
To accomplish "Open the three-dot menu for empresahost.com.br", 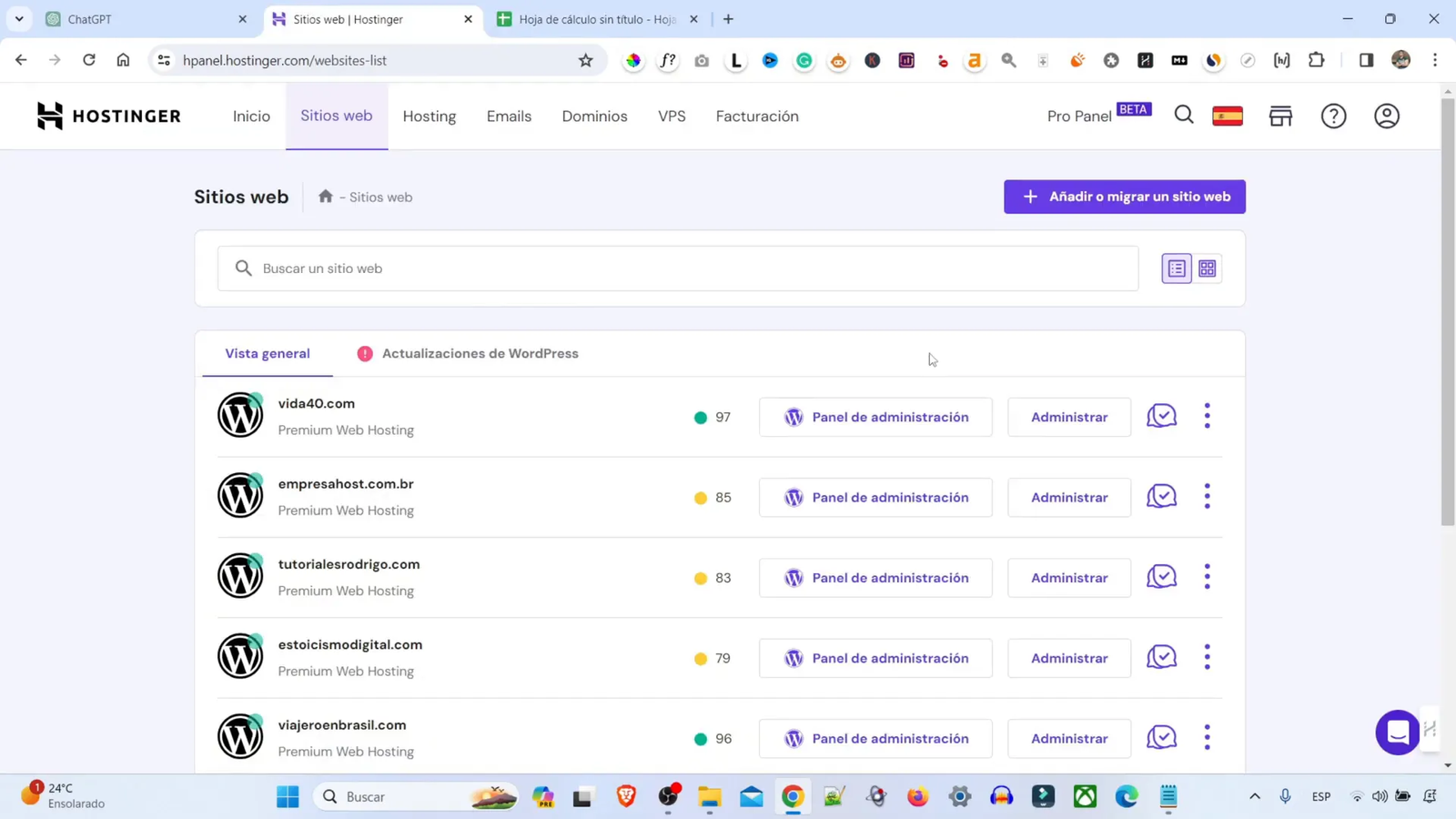I will click(x=1208, y=497).
